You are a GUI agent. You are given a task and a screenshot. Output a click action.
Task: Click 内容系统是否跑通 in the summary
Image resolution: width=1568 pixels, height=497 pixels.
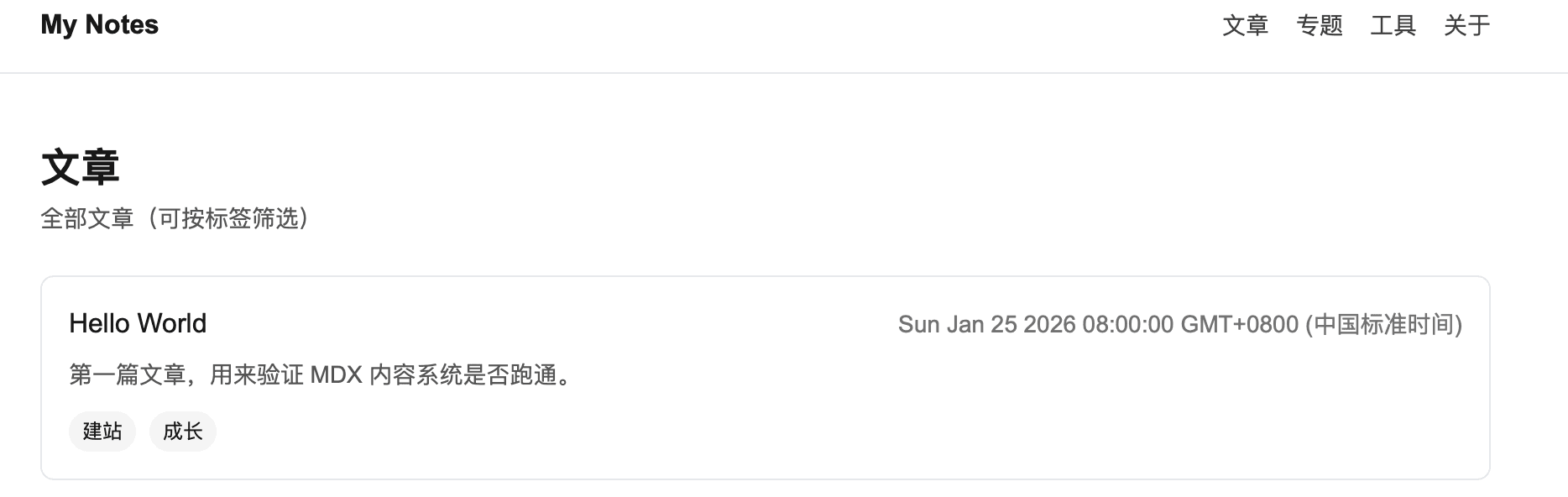pos(463,374)
